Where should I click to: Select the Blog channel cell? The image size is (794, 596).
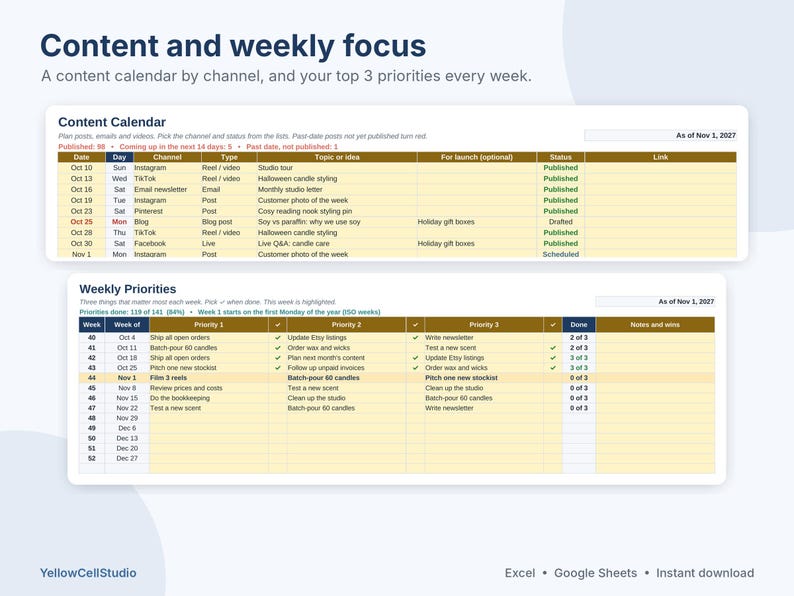point(167,222)
